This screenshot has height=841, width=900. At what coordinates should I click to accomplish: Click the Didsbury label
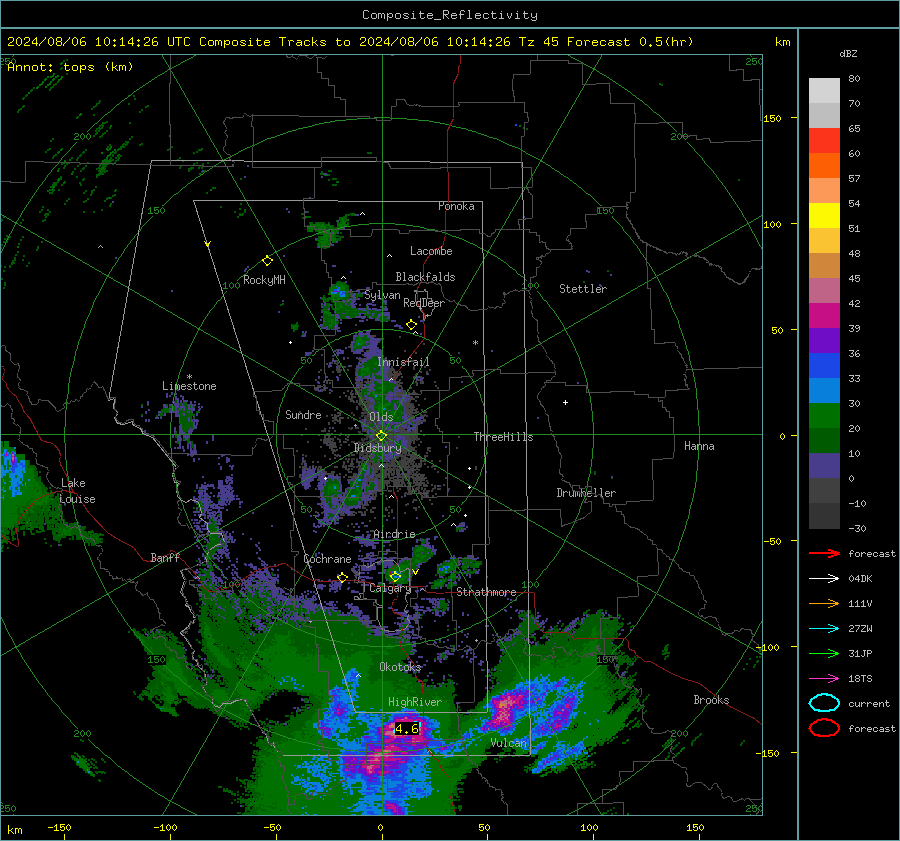(378, 448)
